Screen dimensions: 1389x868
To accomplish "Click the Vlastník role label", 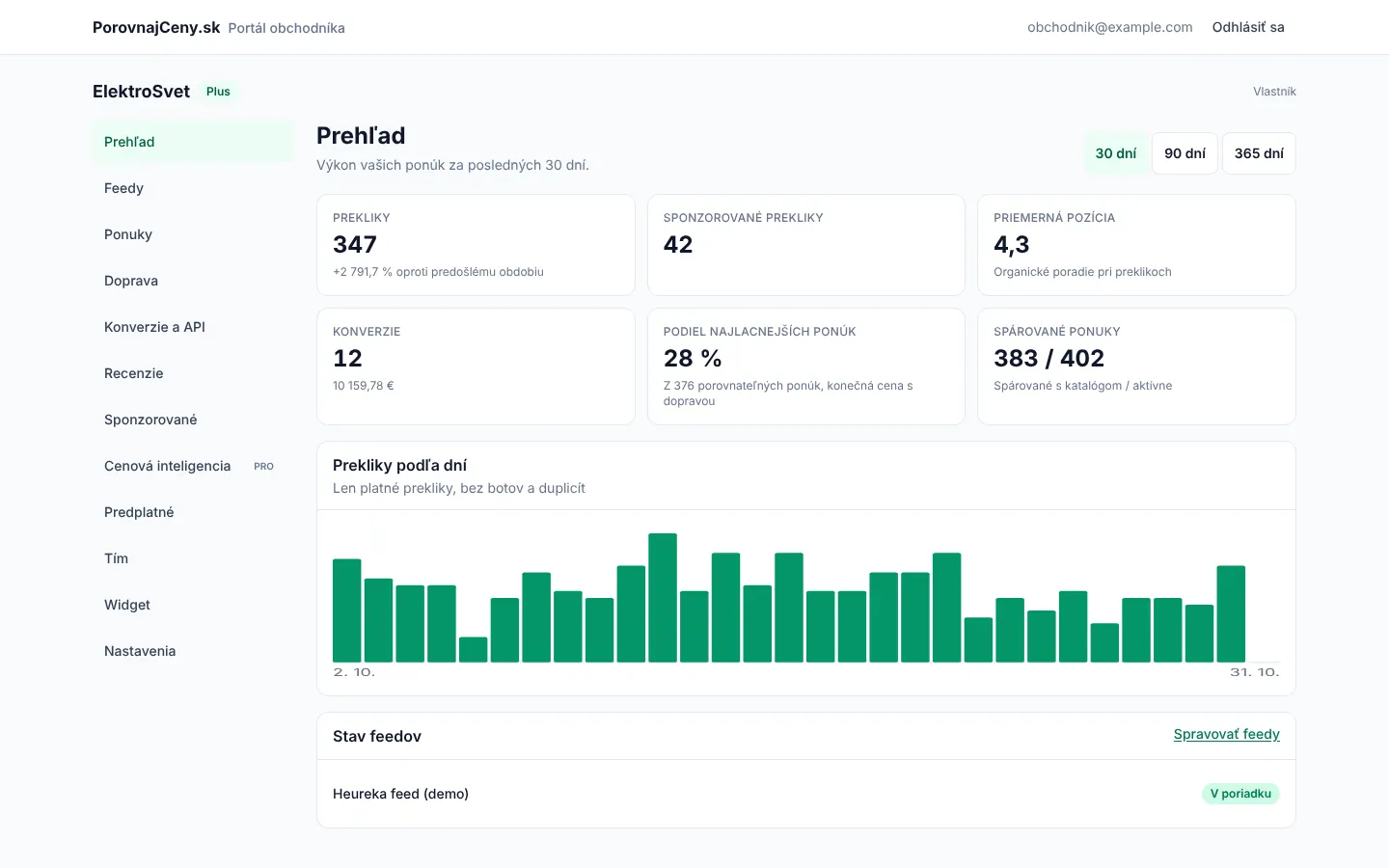I will pyautogui.click(x=1274, y=92).
